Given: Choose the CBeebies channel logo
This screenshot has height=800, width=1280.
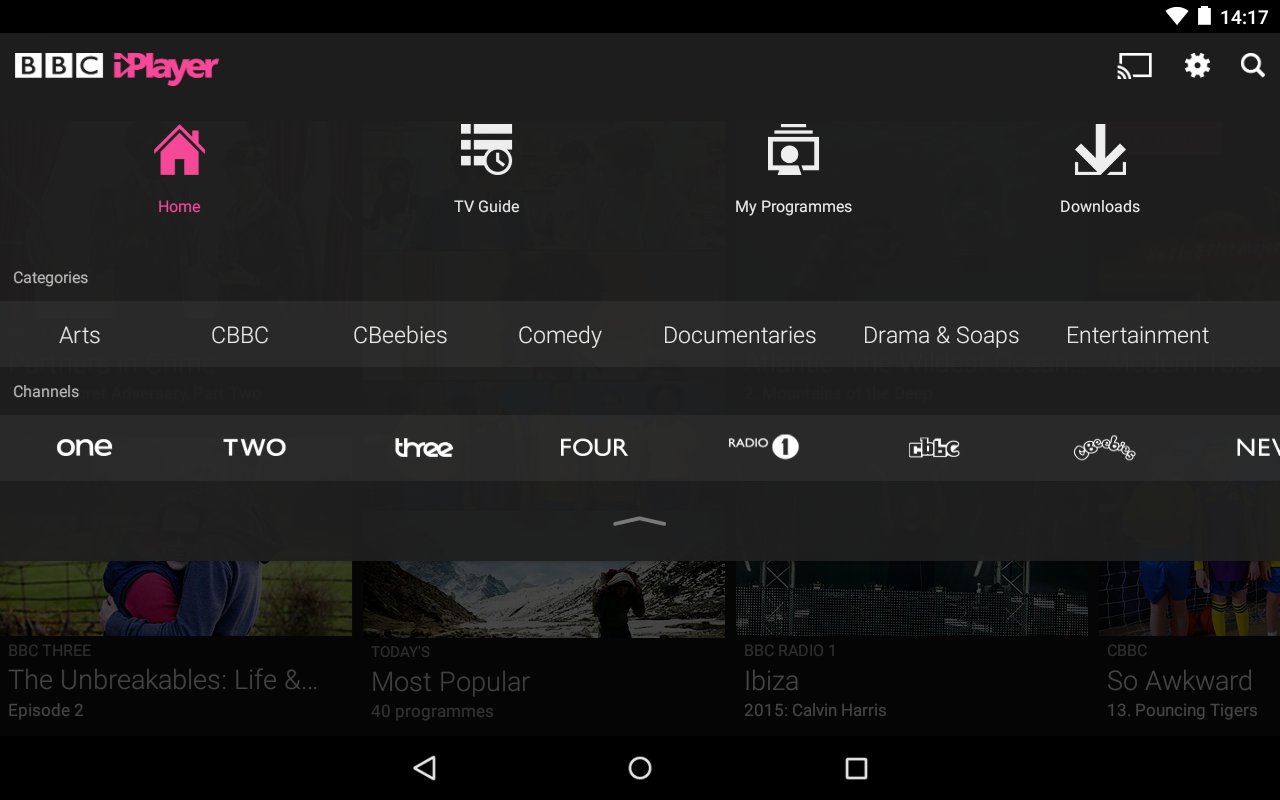Looking at the screenshot, I should click(1104, 448).
